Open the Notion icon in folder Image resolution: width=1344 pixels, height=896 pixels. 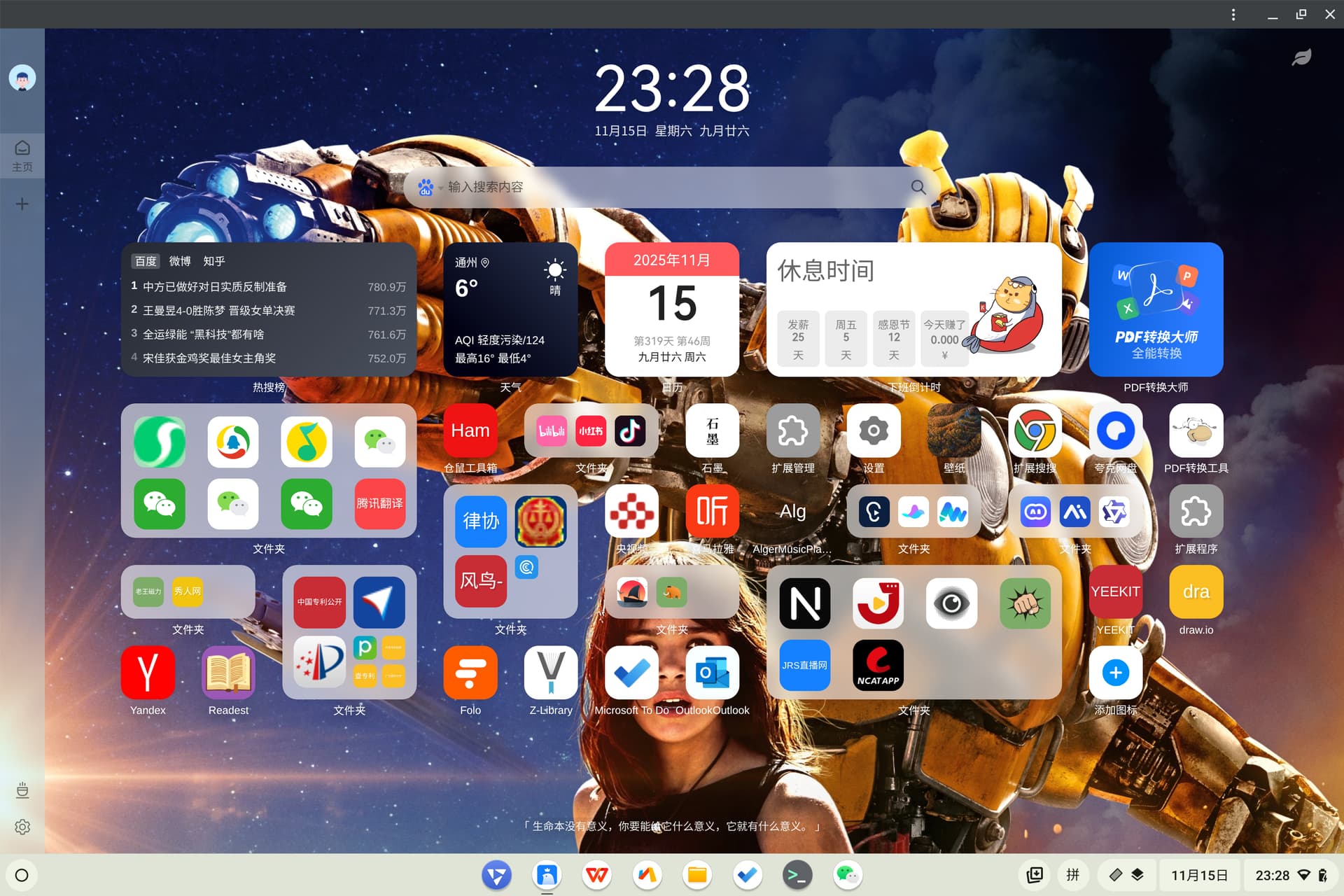click(805, 603)
